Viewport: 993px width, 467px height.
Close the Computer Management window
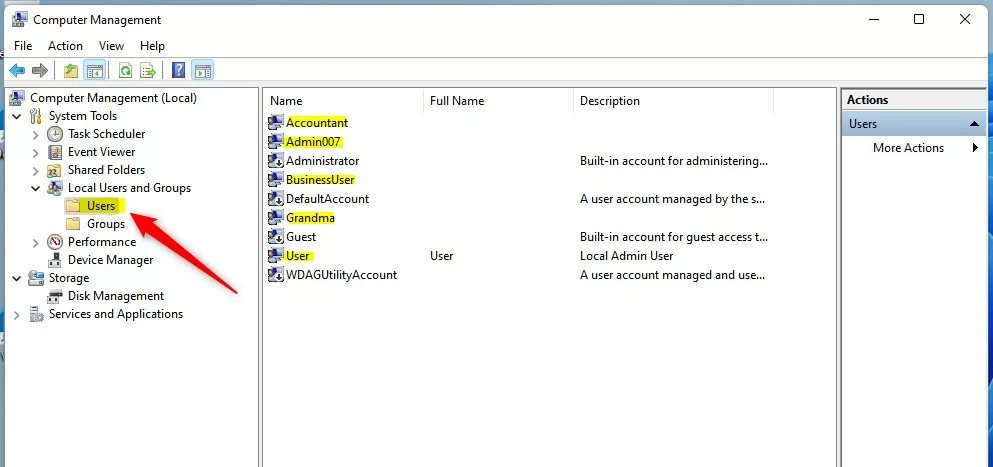(x=965, y=20)
